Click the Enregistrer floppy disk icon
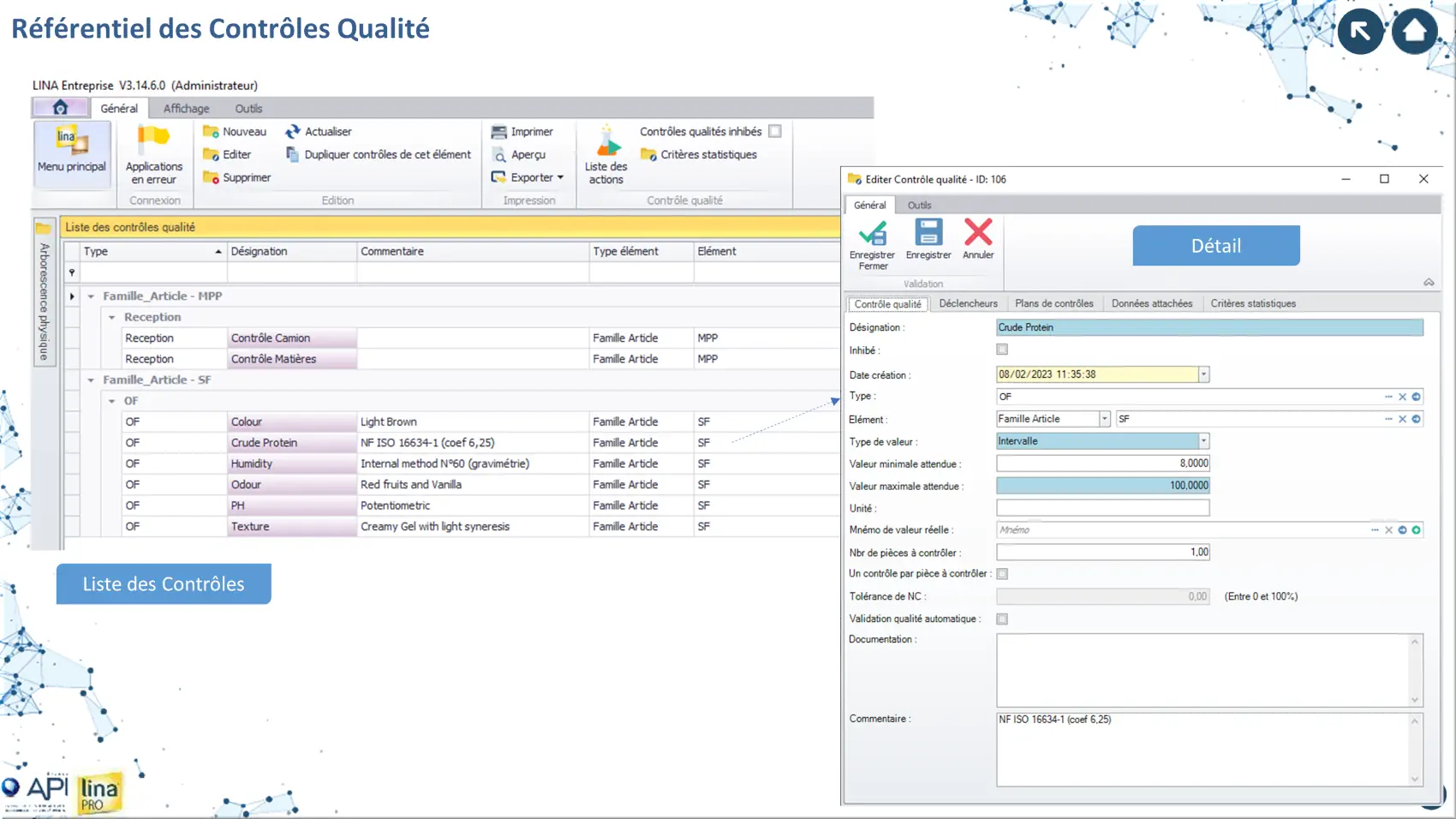 click(928, 232)
